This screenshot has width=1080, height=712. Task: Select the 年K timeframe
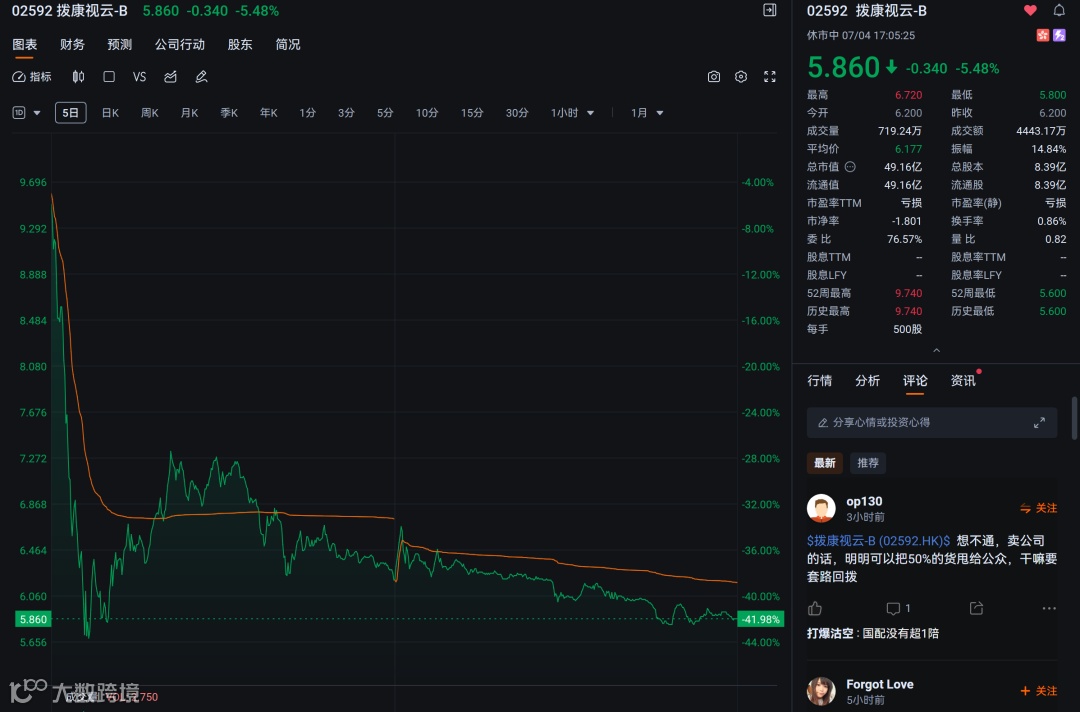(x=269, y=112)
